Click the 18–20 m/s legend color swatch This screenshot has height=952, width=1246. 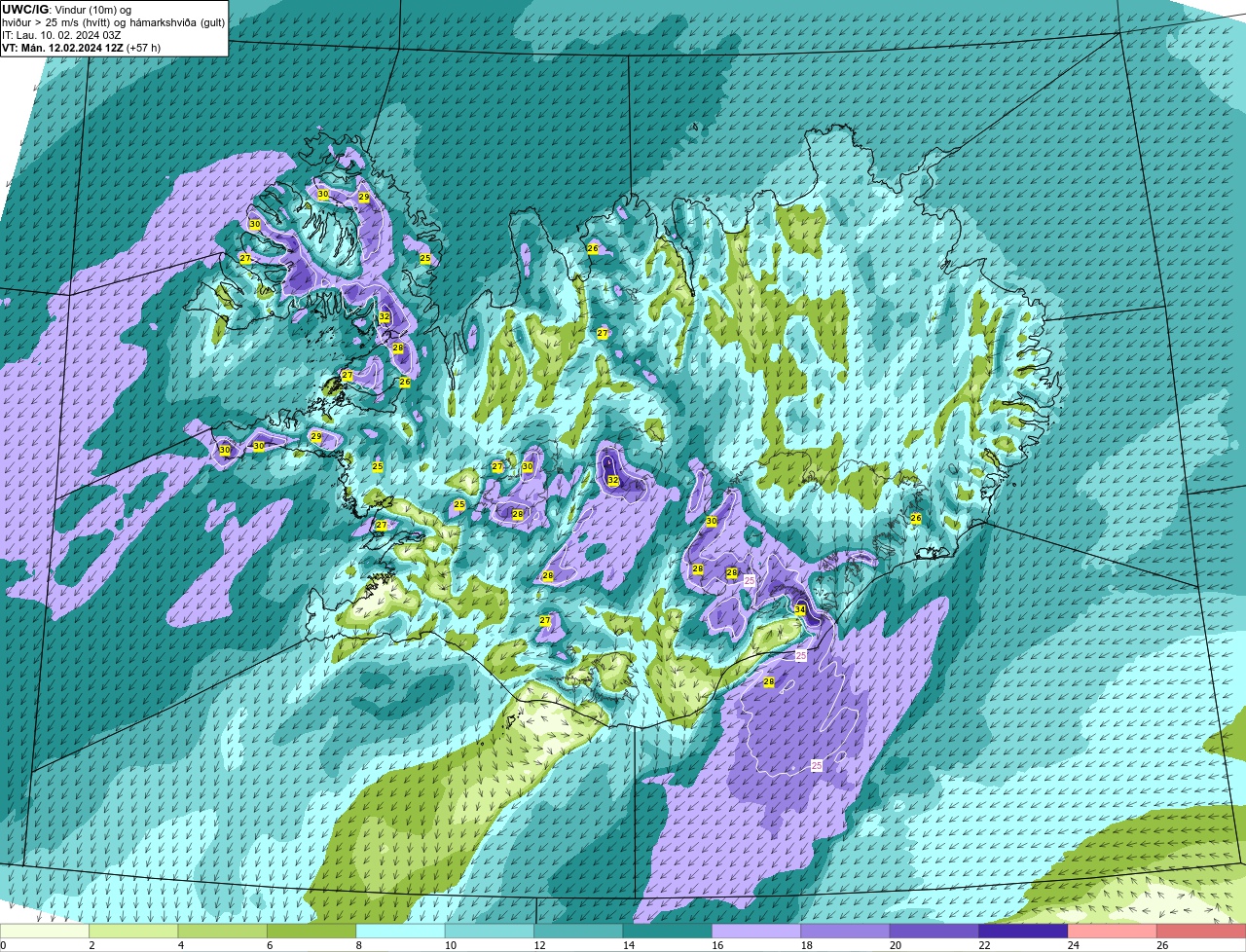(x=846, y=931)
